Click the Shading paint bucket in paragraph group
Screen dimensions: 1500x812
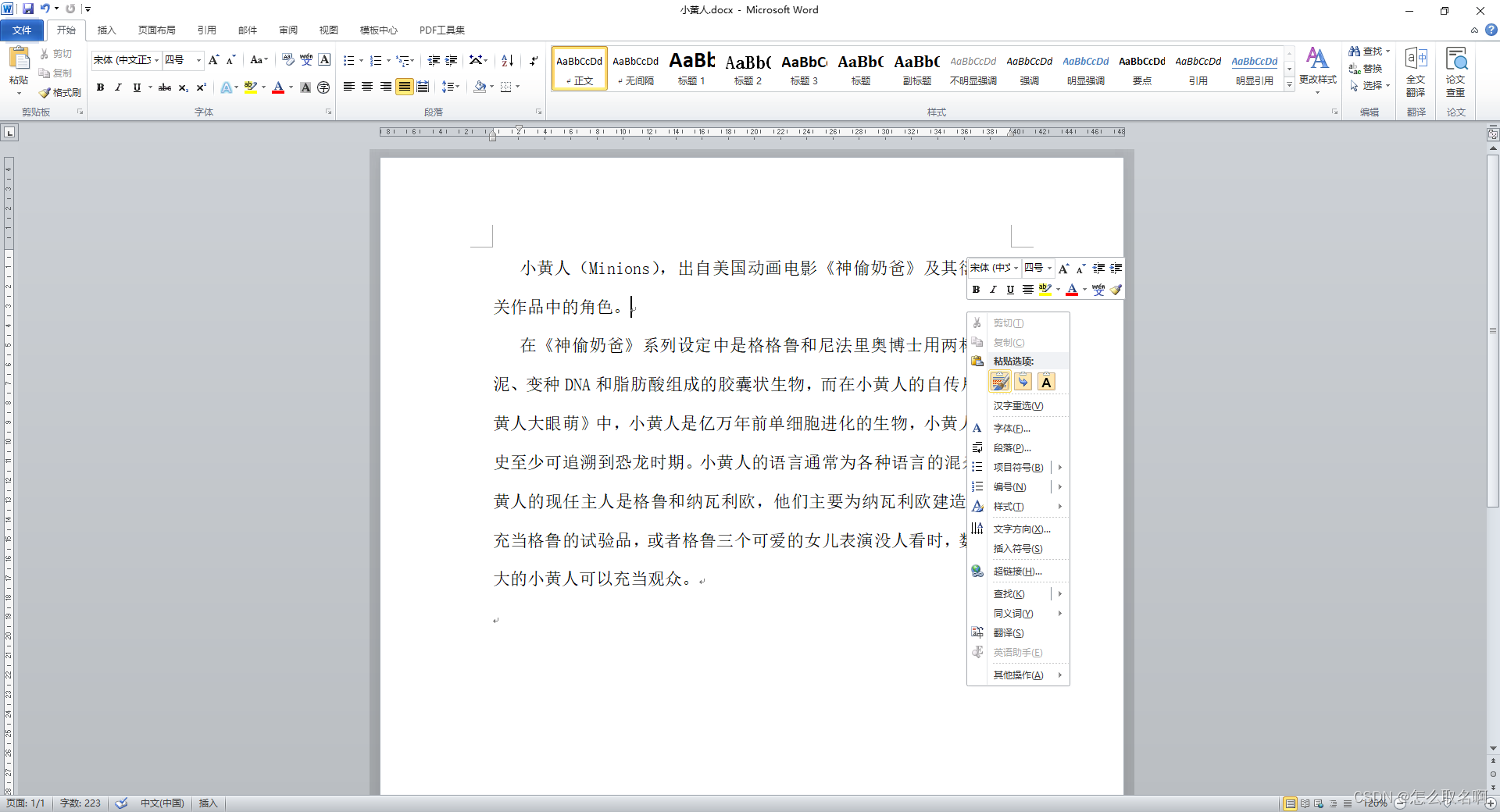(480, 87)
